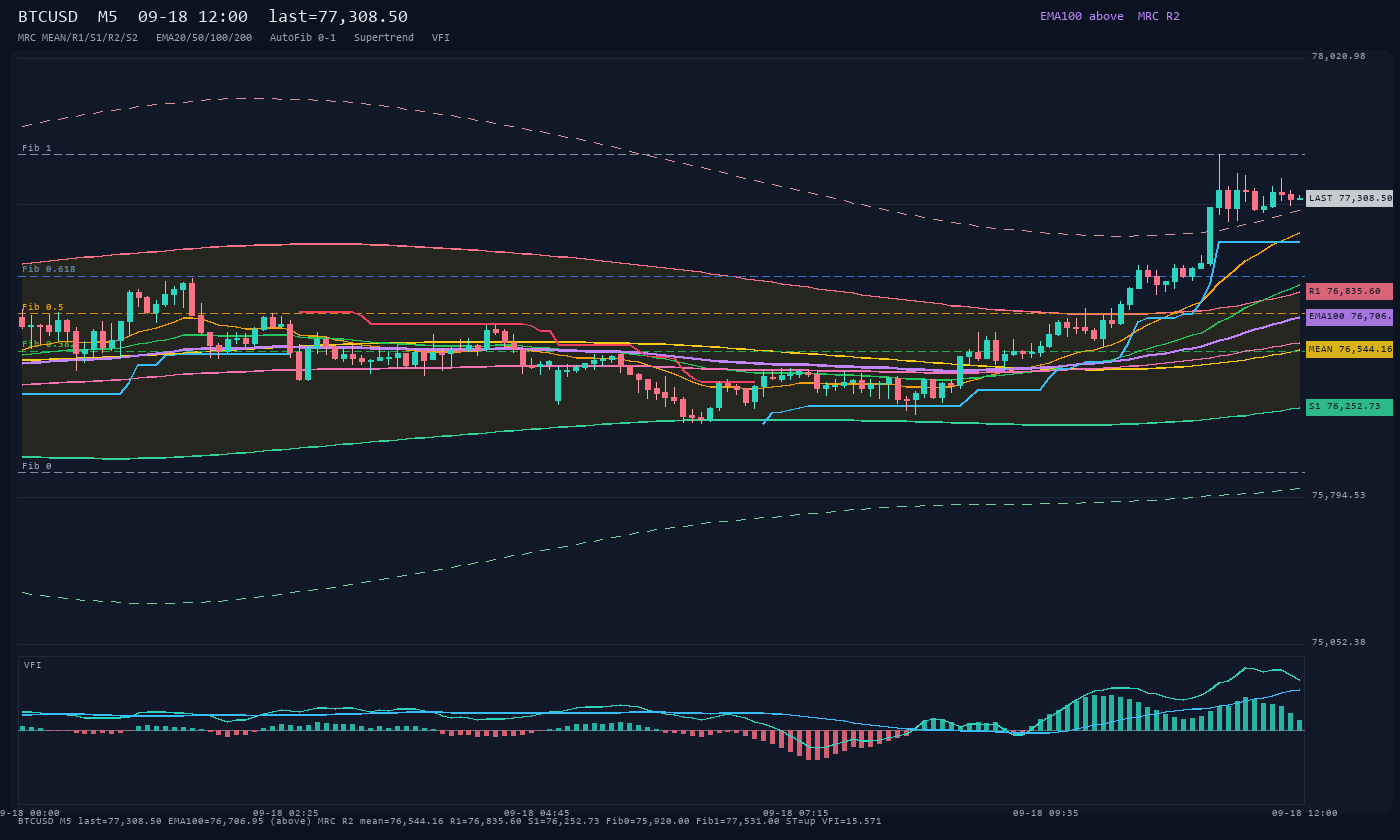Select the green S1 76,252.73 price tag
1400x840 pixels.
(1349, 407)
